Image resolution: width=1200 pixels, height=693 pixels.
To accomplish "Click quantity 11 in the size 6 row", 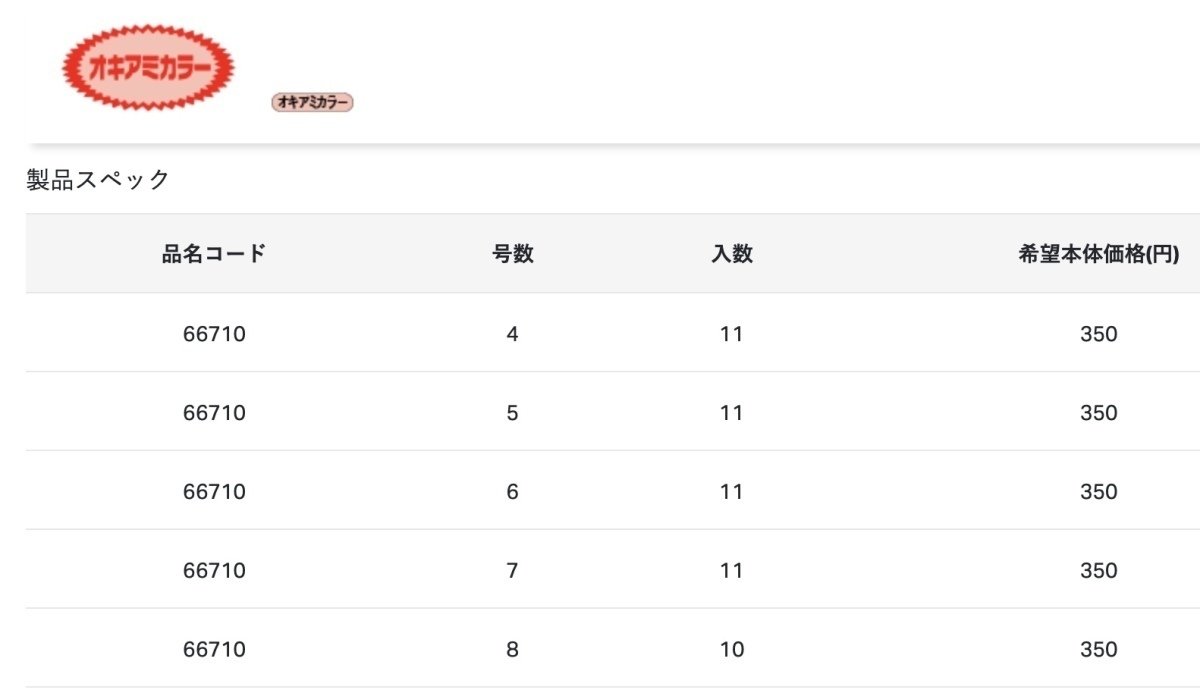I will (732, 492).
